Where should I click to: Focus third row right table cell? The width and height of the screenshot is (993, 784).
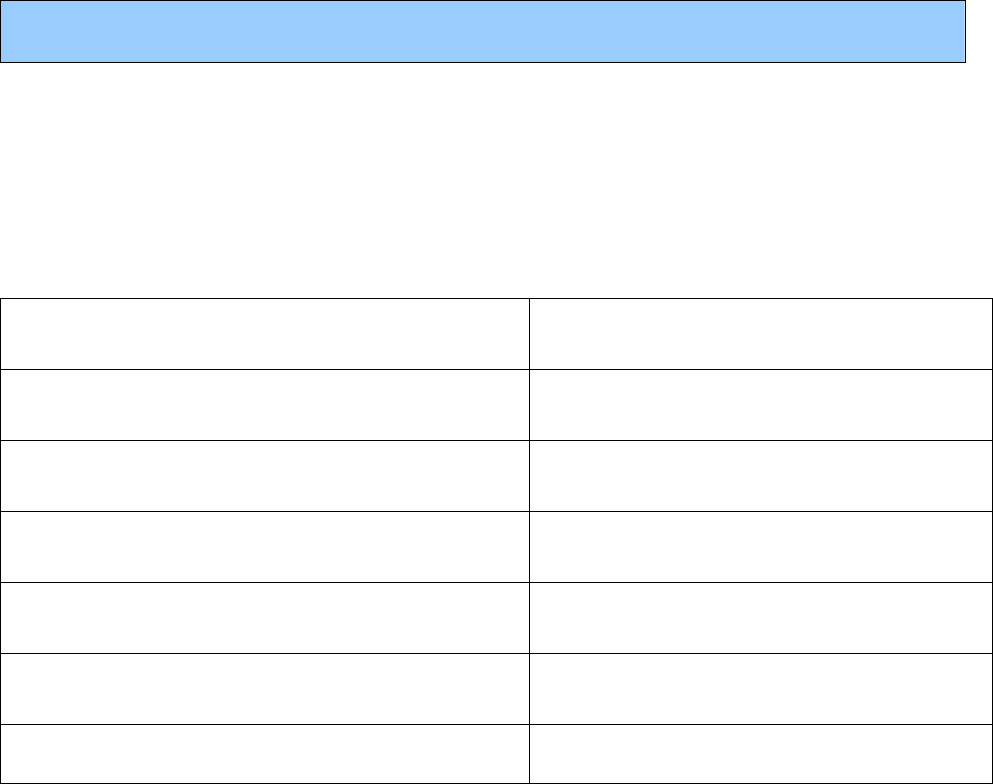point(761,476)
